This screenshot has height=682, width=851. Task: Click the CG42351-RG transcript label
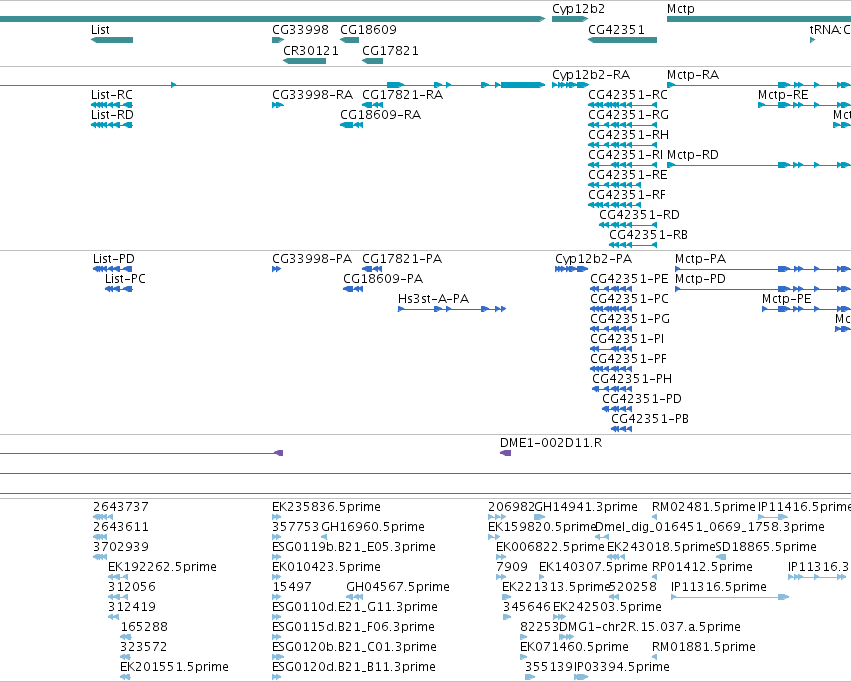pos(628,114)
